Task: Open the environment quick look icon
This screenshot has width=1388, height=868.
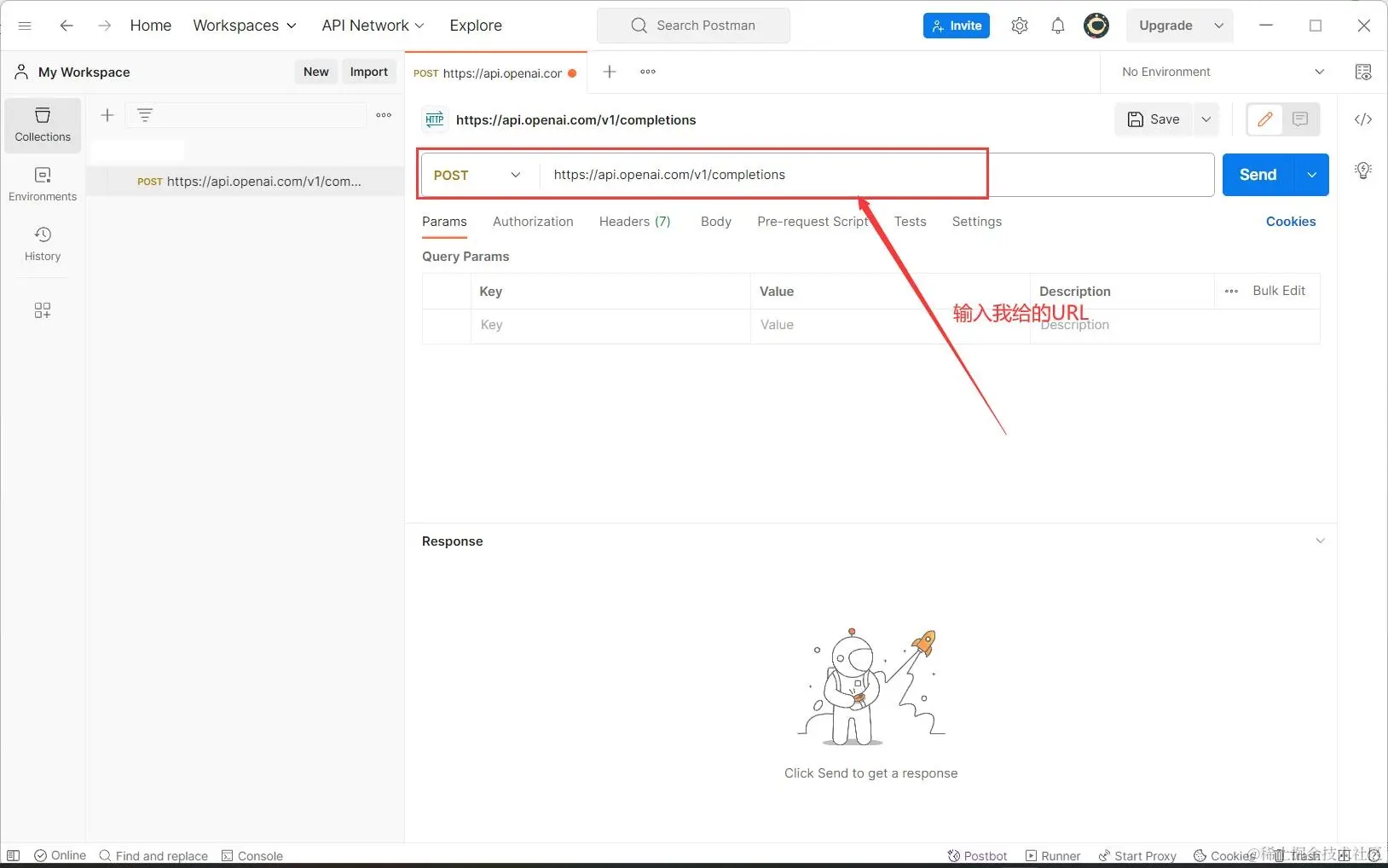Action: 1363,72
